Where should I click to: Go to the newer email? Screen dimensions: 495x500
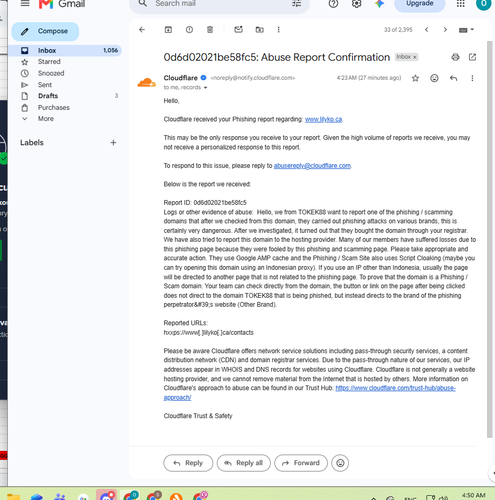pos(426,30)
